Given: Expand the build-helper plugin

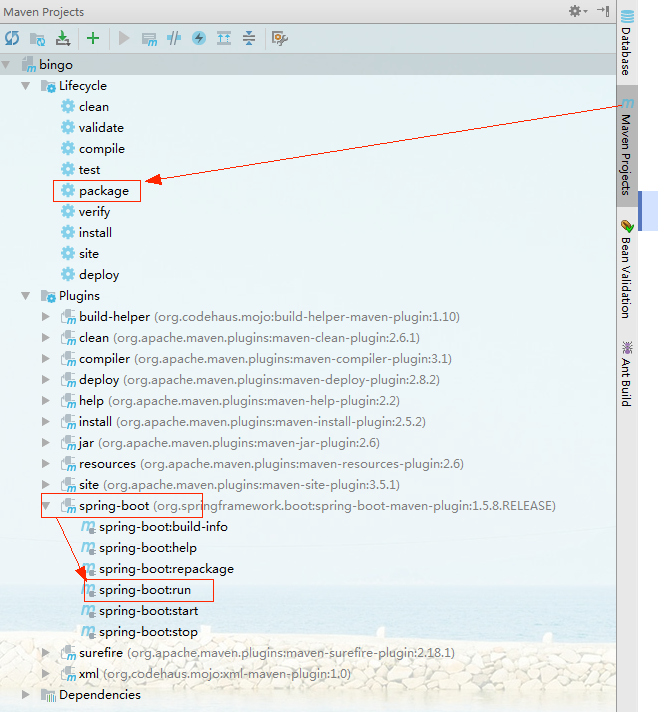Looking at the screenshot, I should [45, 316].
